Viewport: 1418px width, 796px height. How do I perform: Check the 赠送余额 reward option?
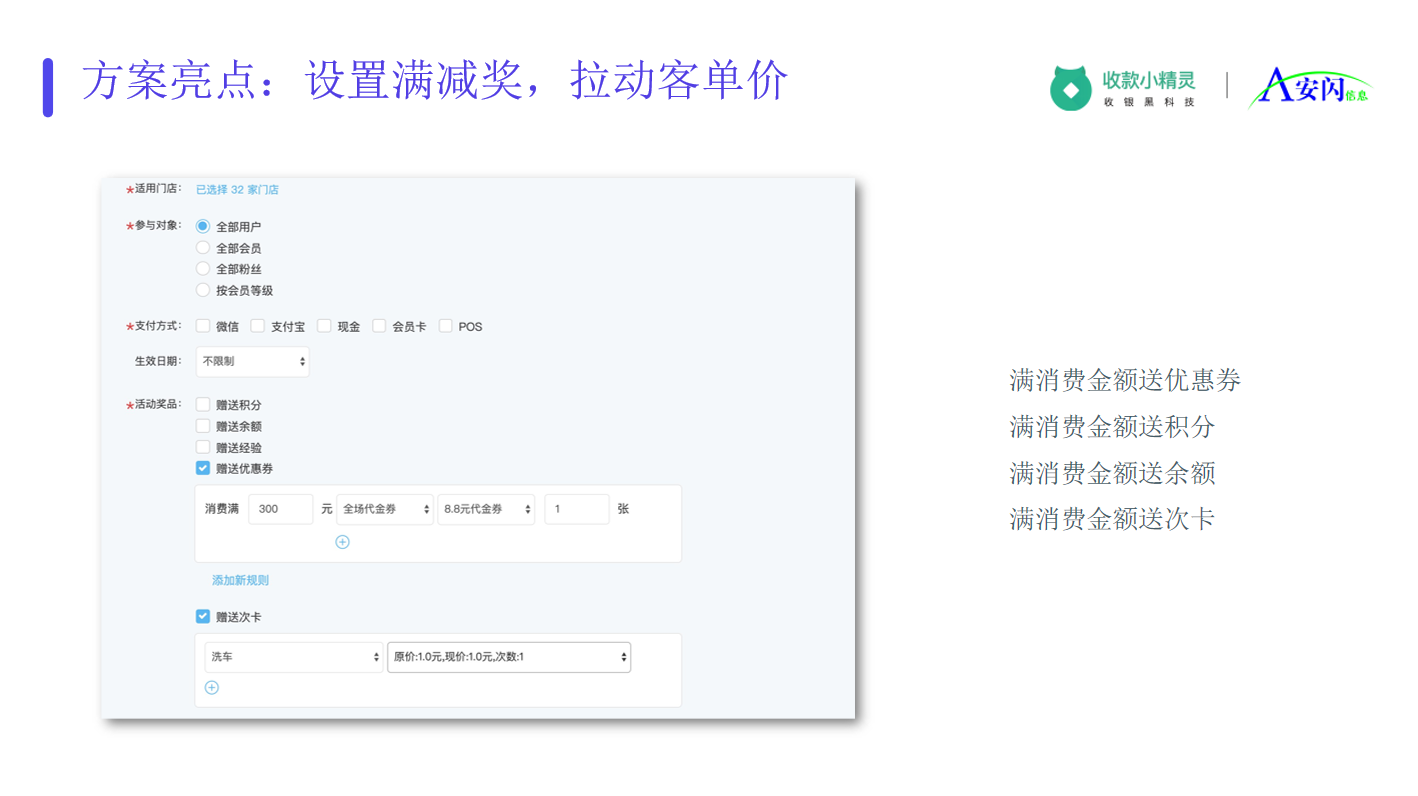pyautogui.click(x=203, y=426)
